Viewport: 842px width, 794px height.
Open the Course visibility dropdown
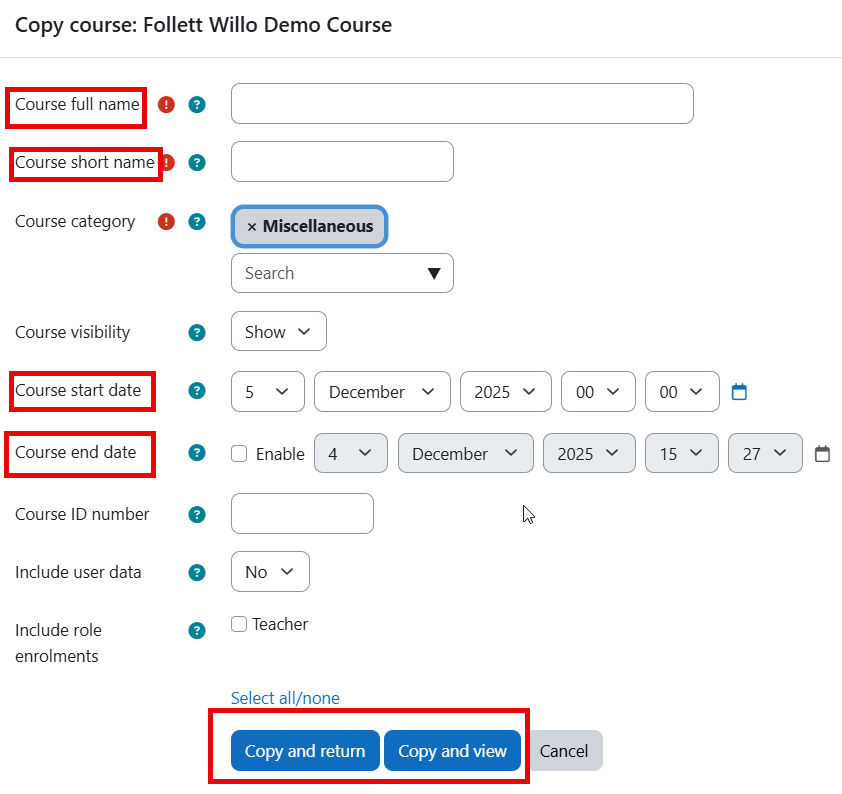[x=278, y=331]
